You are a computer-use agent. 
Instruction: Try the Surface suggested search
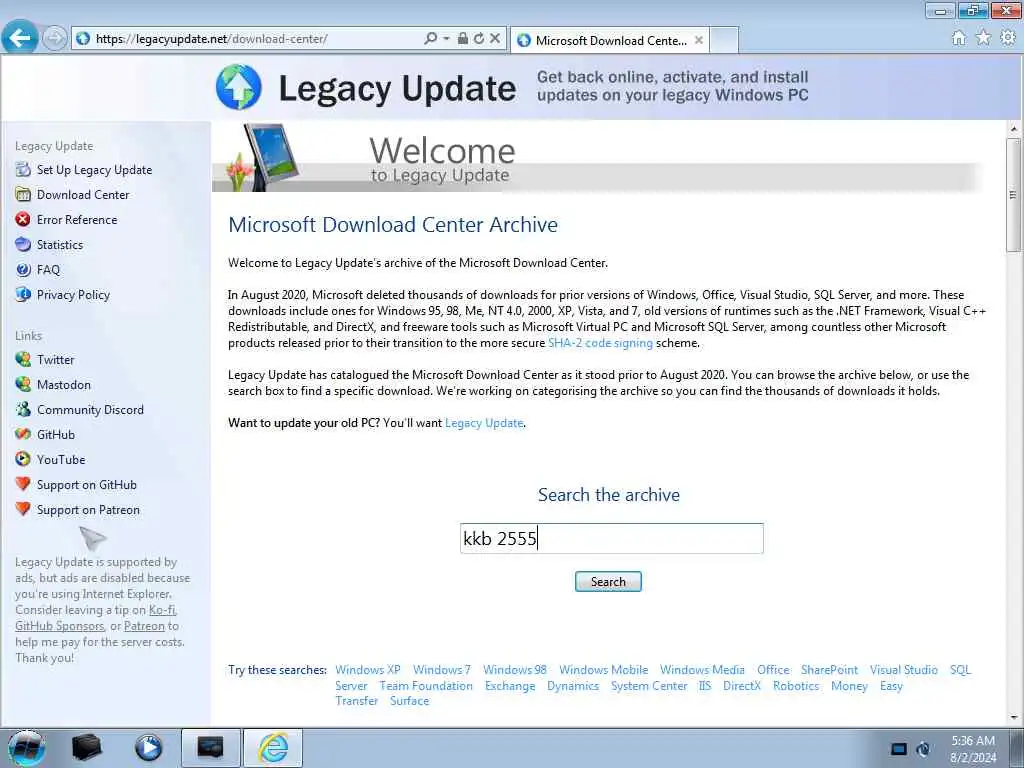[409, 701]
